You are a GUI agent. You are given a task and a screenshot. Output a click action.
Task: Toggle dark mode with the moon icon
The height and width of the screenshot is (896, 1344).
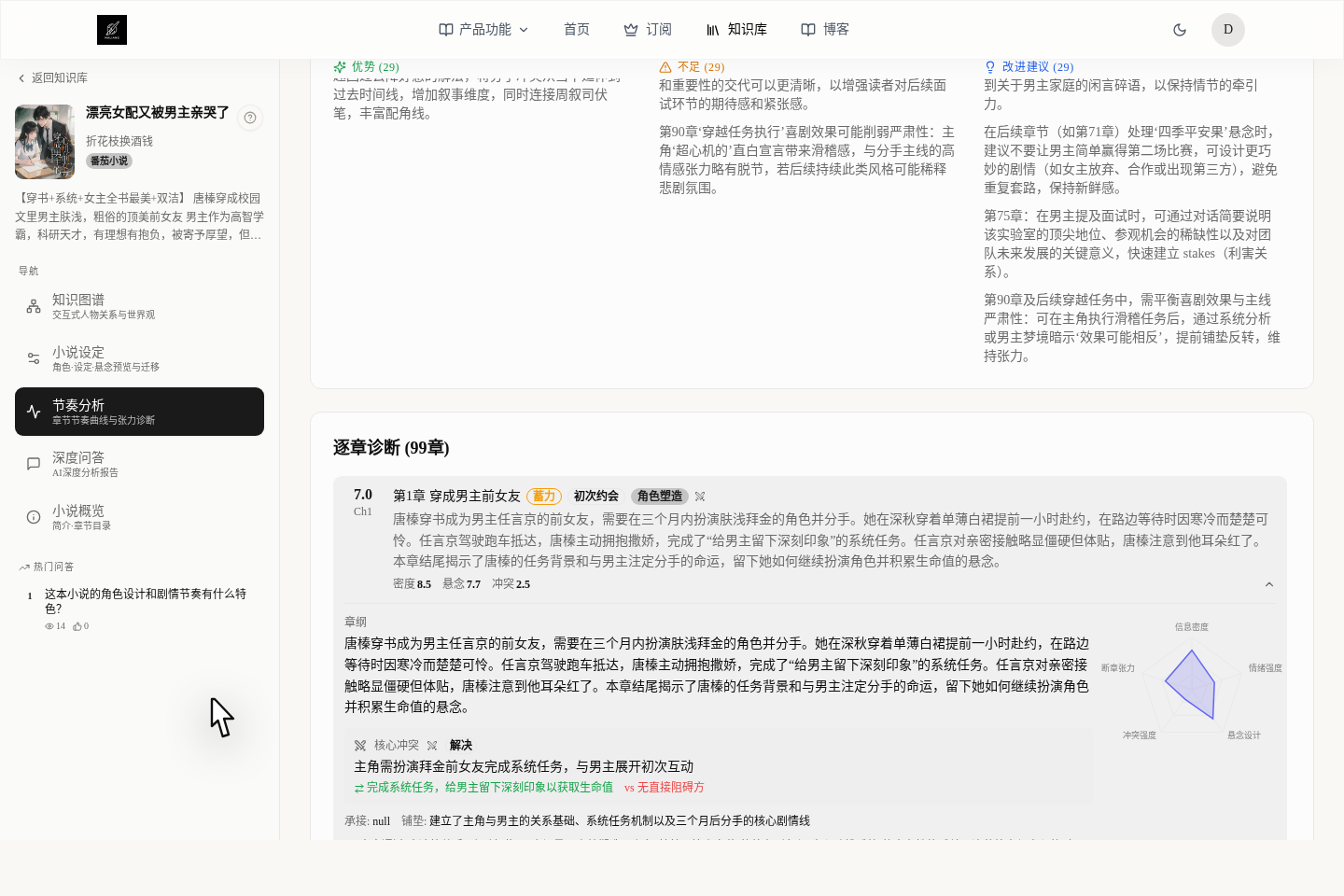point(1179,29)
